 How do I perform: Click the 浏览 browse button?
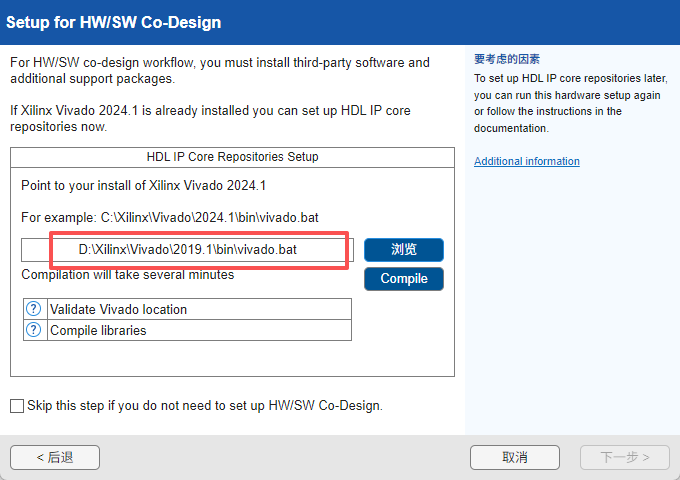pyautogui.click(x=404, y=250)
